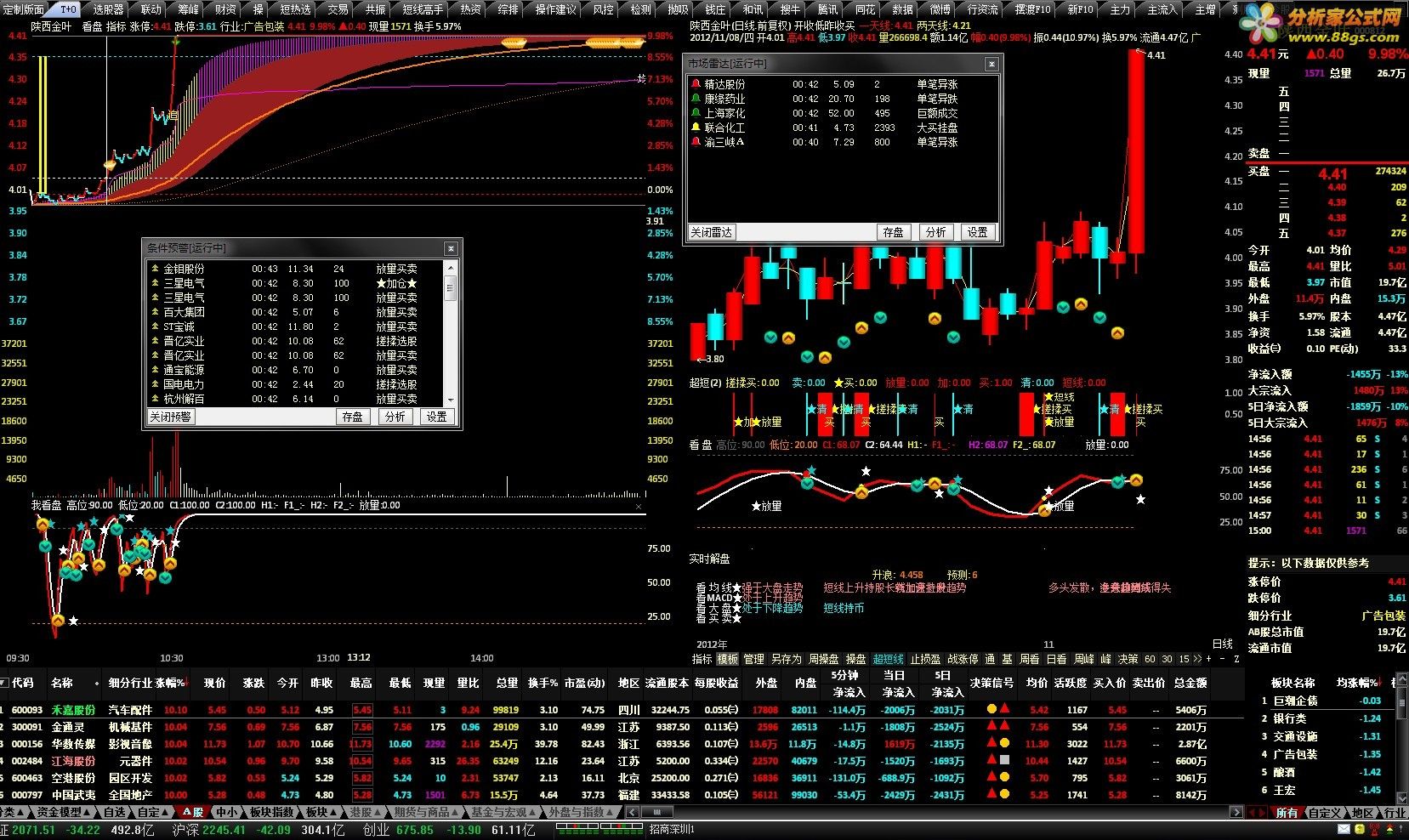Select 酿酒 in sector list
This screenshot has height=840, width=1409.
1284,772
